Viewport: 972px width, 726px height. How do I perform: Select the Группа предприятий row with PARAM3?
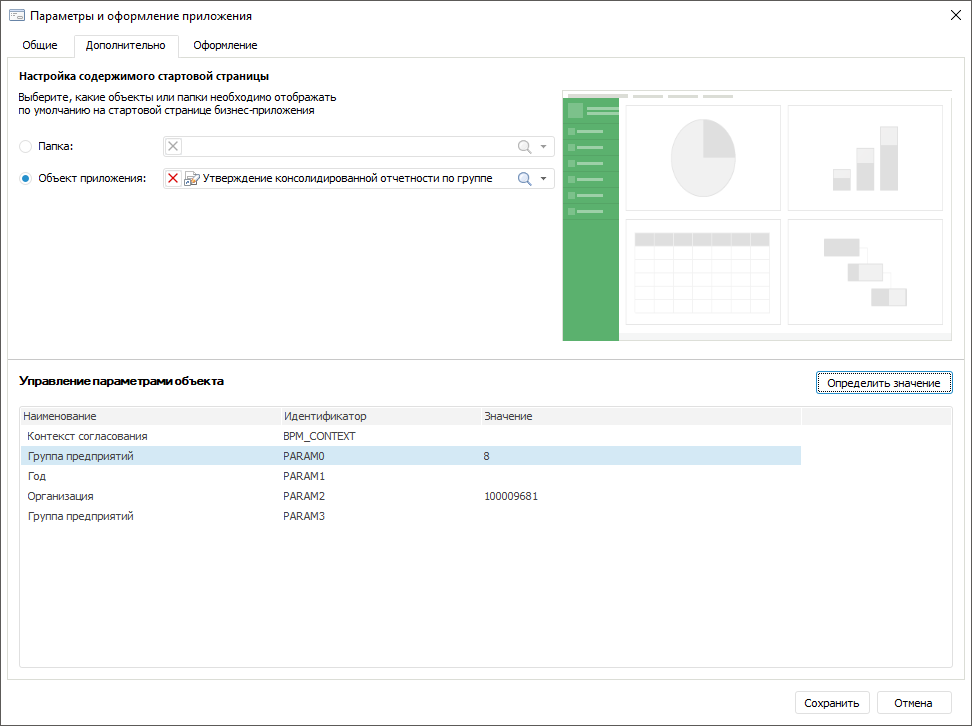tap(410, 516)
